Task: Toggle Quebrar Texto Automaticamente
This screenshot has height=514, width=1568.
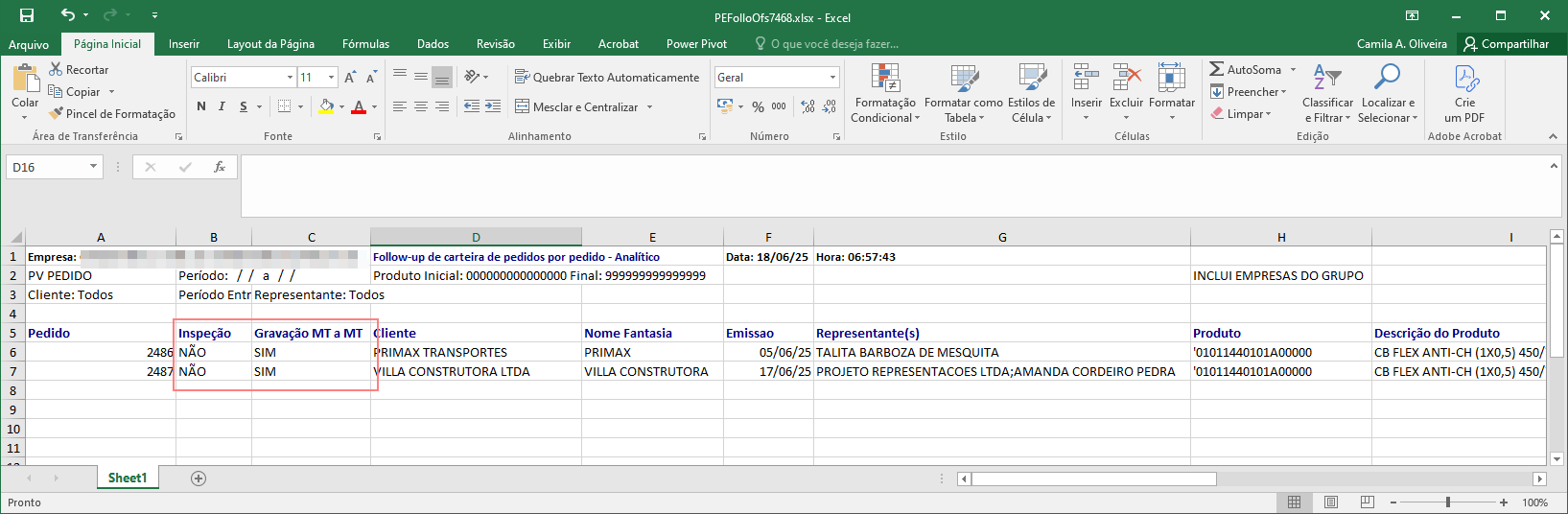Action: point(607,78)
